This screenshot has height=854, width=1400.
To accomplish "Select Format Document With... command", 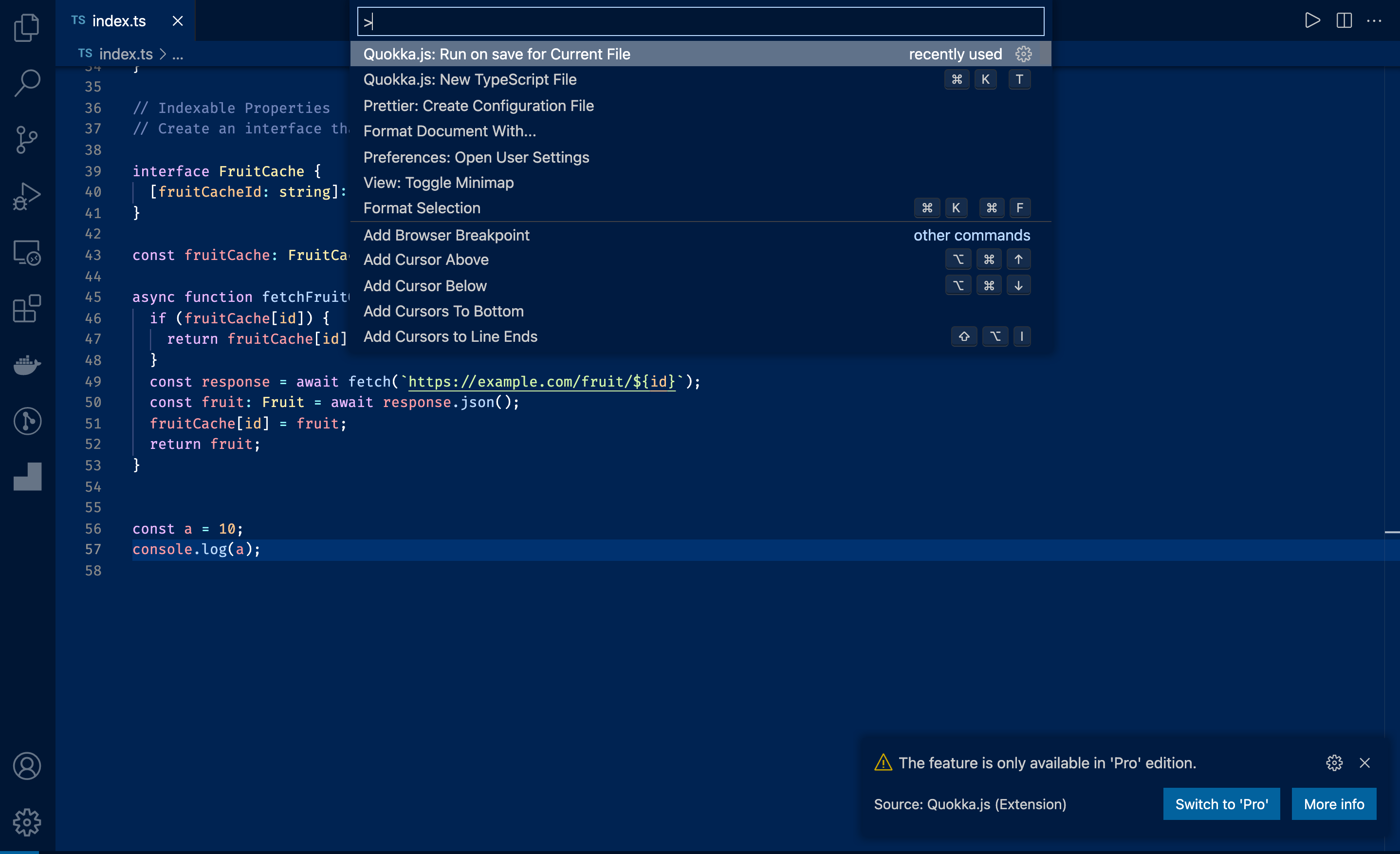I will click(449, 131).
